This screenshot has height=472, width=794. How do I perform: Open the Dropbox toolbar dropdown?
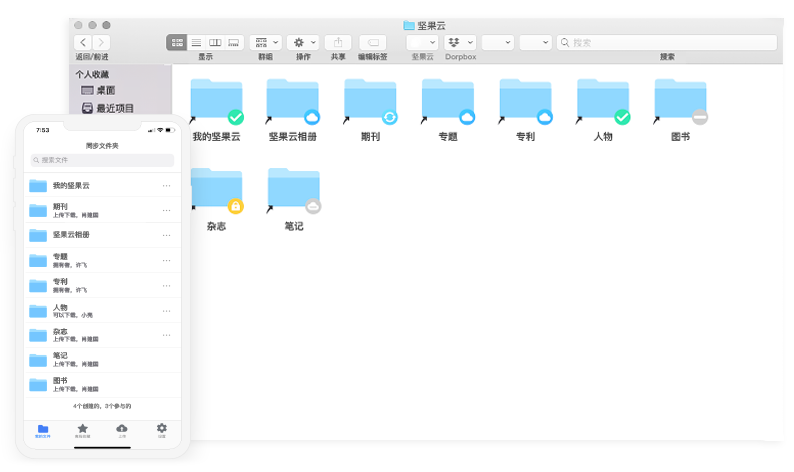460,43
